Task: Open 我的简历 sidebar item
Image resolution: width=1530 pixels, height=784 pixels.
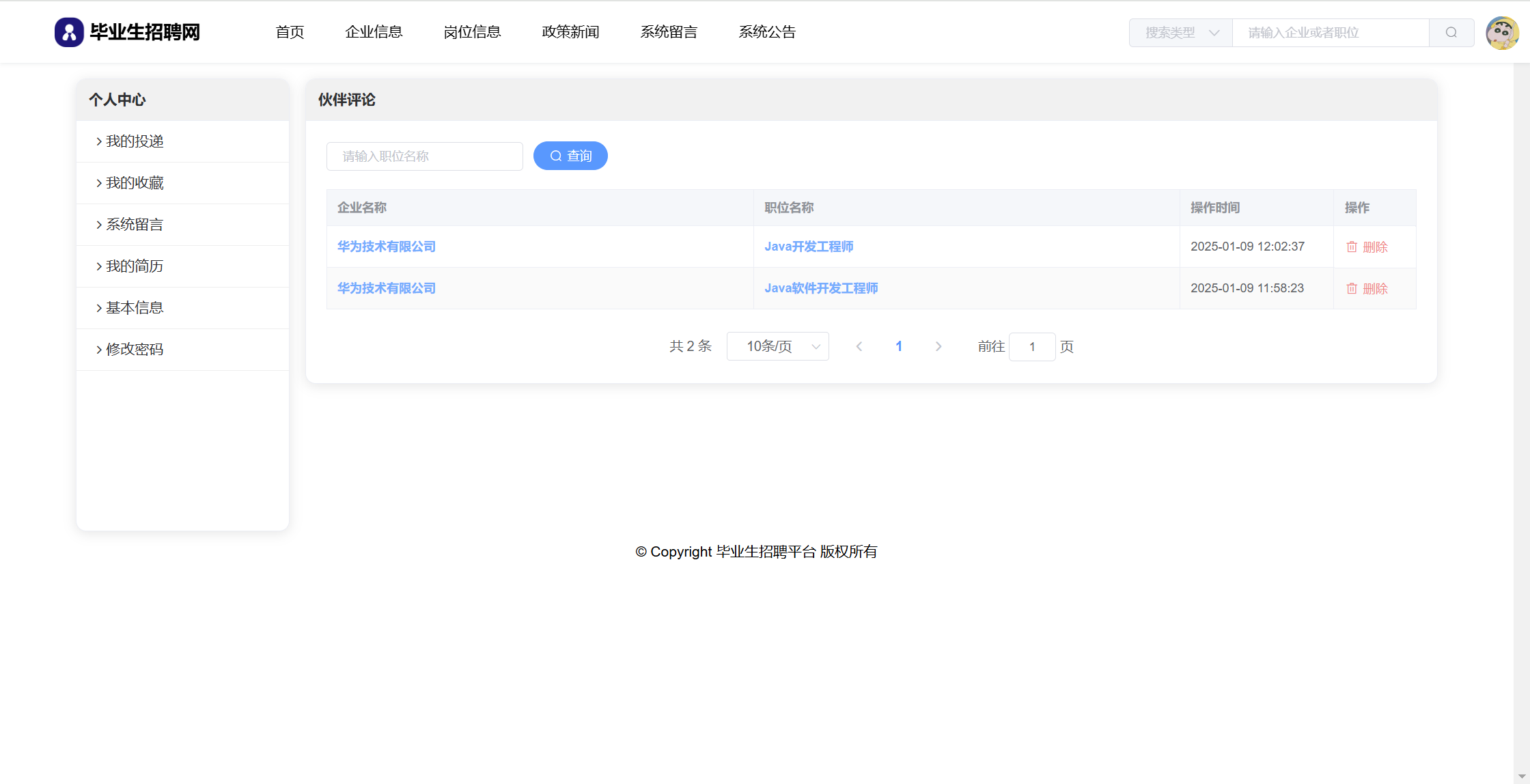Action: (x=135, y=266)
